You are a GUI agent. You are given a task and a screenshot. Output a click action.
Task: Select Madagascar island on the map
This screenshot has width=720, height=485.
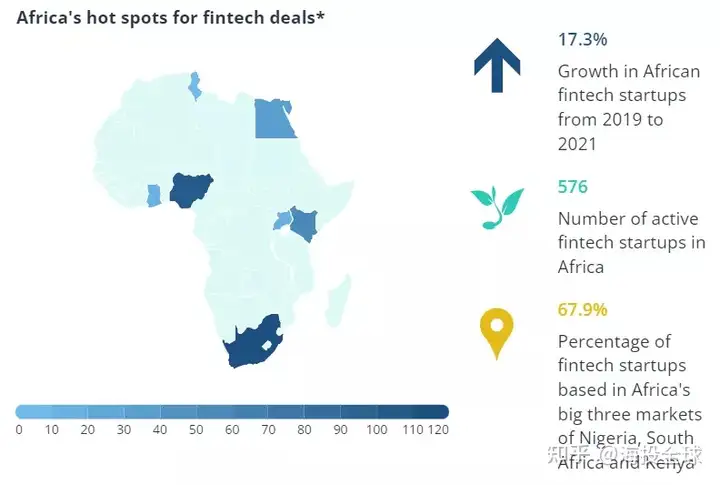tap(338, 301)
